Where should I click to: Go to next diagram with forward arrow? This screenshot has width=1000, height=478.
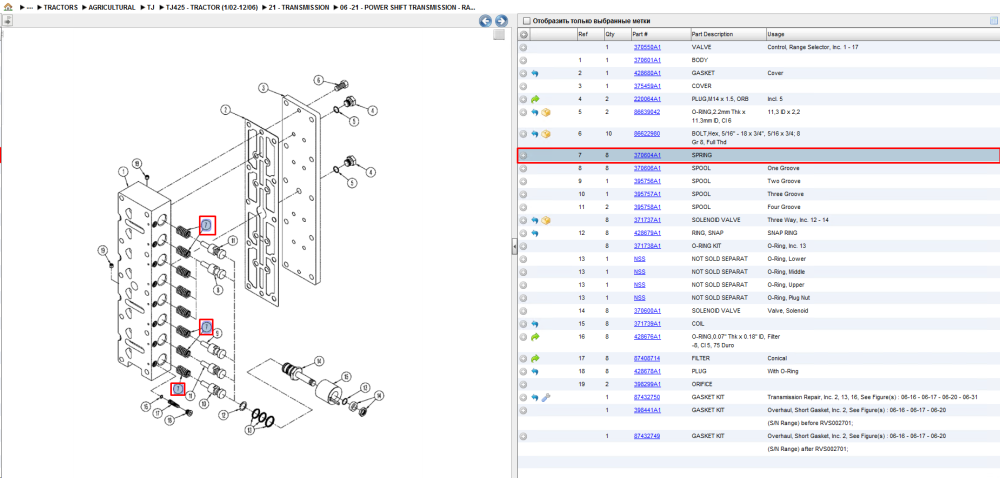(501, 21)
